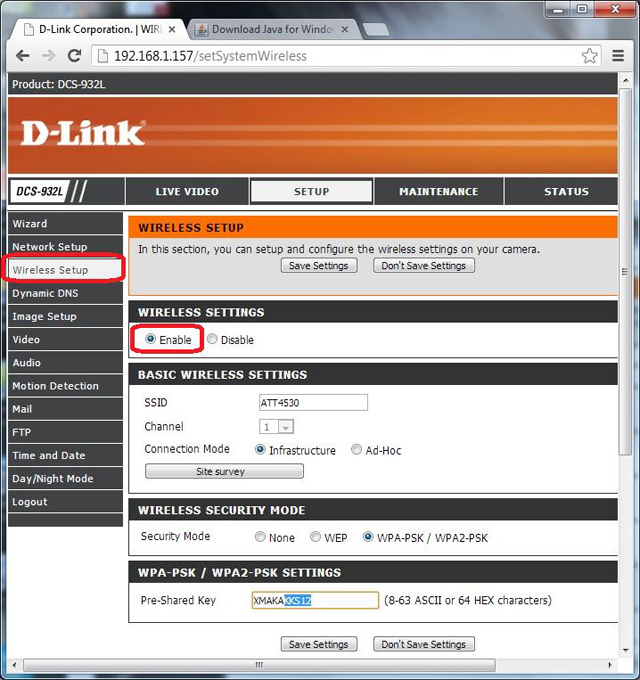
Task: Click the horizontal scroll left arrow
Action: point(14,665)
